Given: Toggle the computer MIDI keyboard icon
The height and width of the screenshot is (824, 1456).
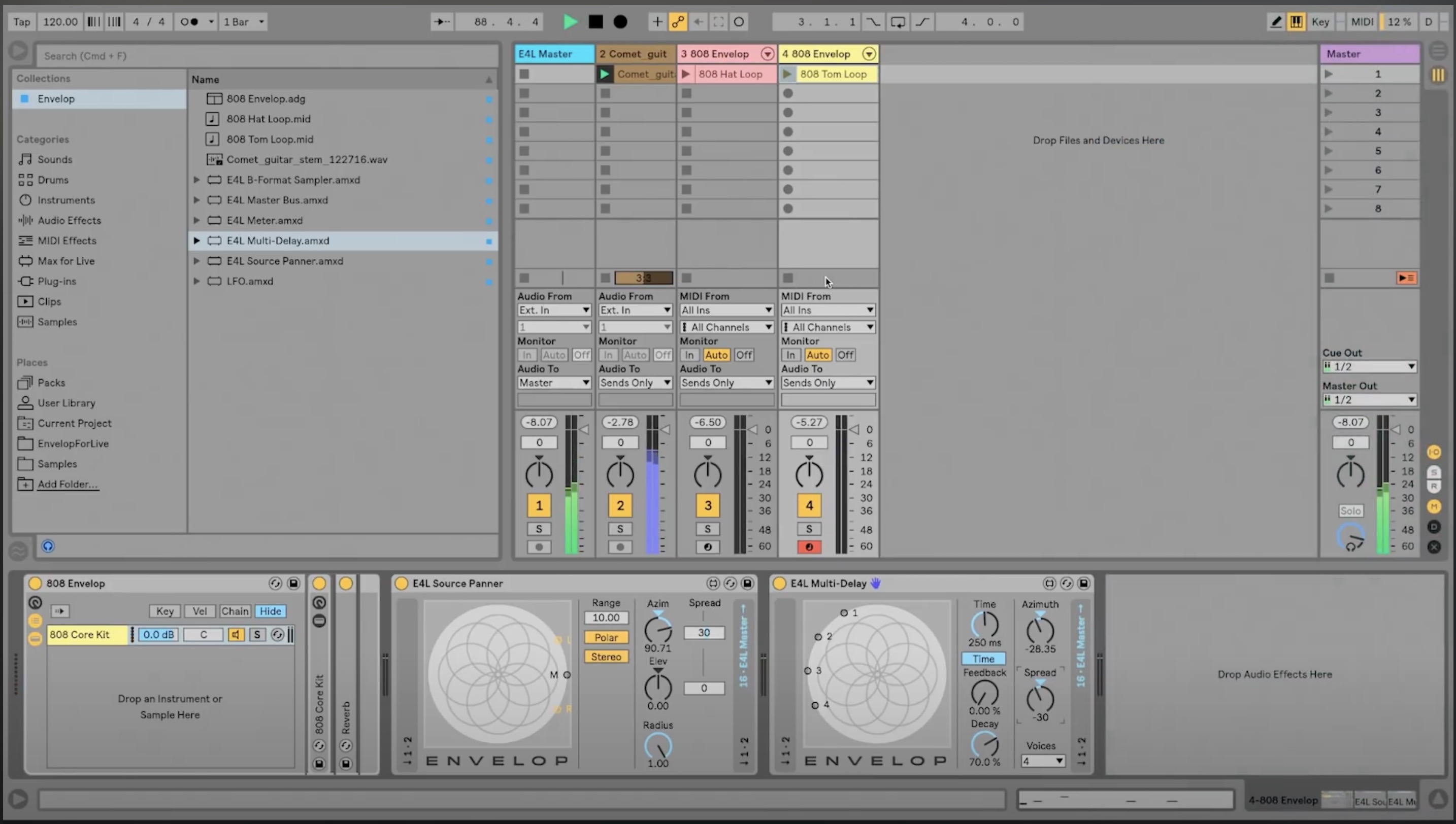Looking at the screenshot, I should click(1296, 21).
